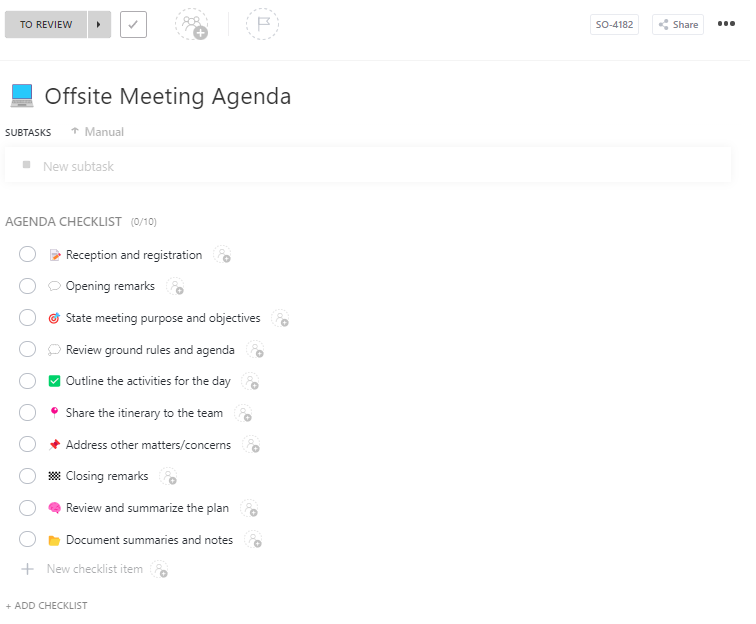Set priority with the flag icon
Viewport: 756px width, 624px height.
click(262, 24)
